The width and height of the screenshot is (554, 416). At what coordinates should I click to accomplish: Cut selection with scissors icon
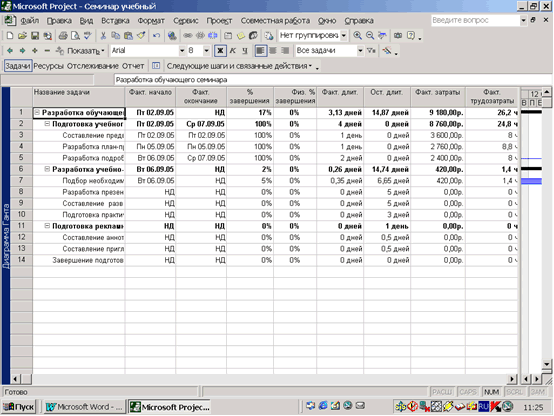103,36
